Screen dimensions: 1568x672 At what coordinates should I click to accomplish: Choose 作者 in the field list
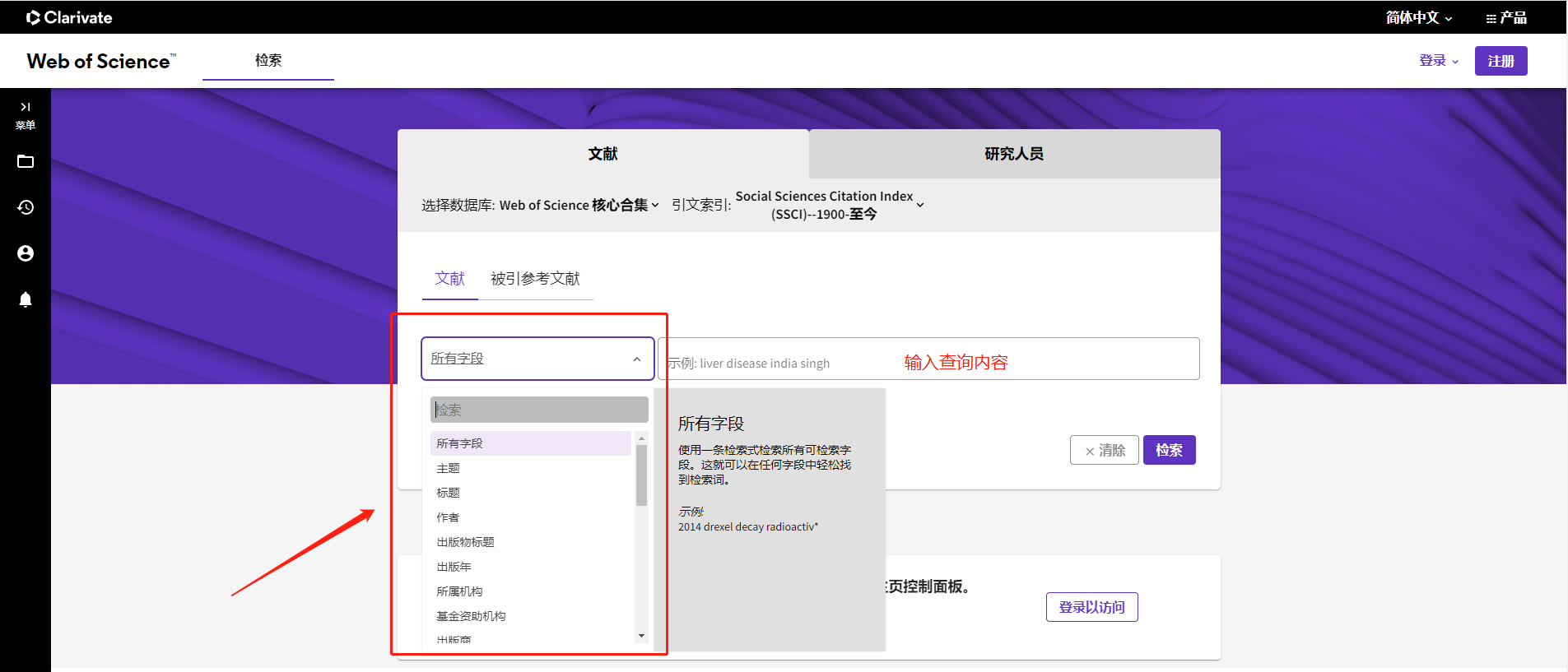coord(530,517)
